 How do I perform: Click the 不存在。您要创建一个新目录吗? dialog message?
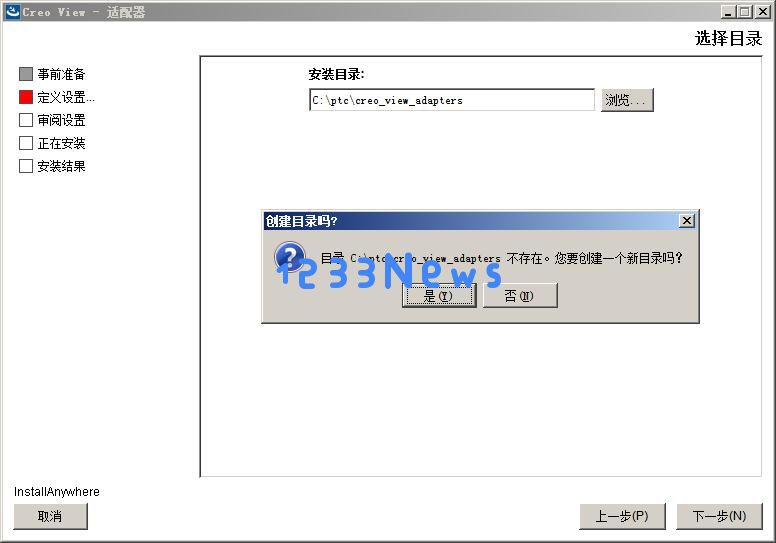[x=594, y=258]
